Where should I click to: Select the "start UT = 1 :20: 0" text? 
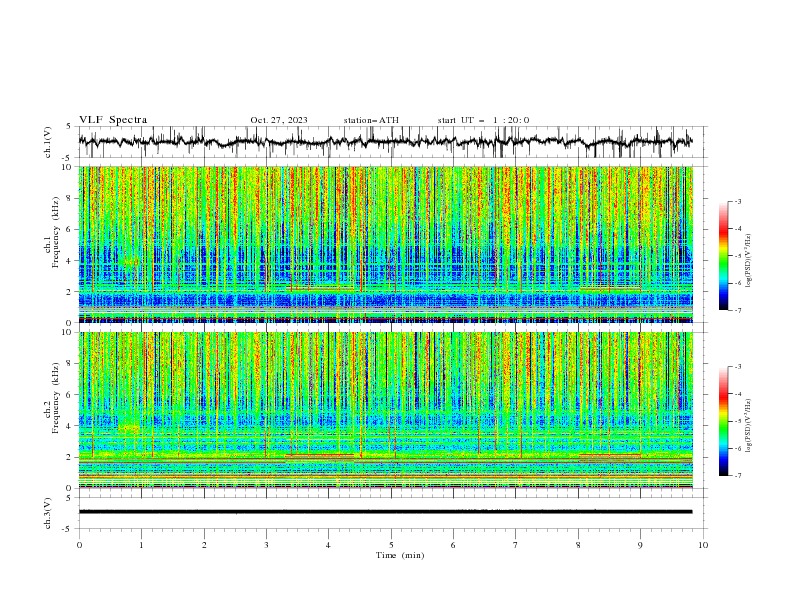click(x=483, y=120)
